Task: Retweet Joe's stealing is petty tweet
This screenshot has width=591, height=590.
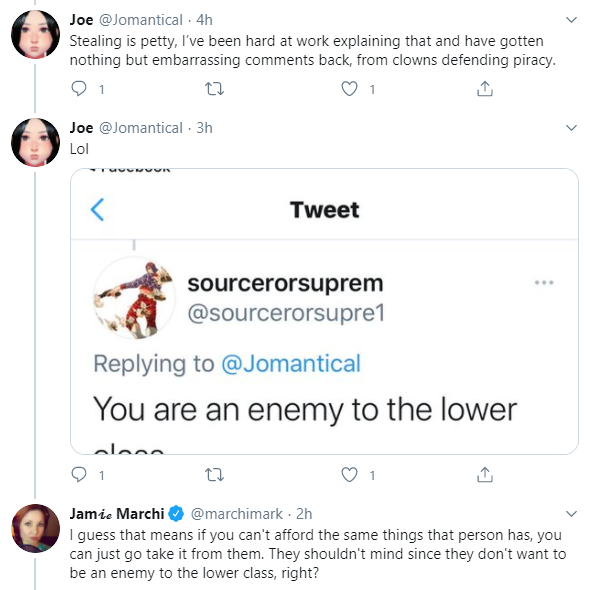Action: [214, 89]
